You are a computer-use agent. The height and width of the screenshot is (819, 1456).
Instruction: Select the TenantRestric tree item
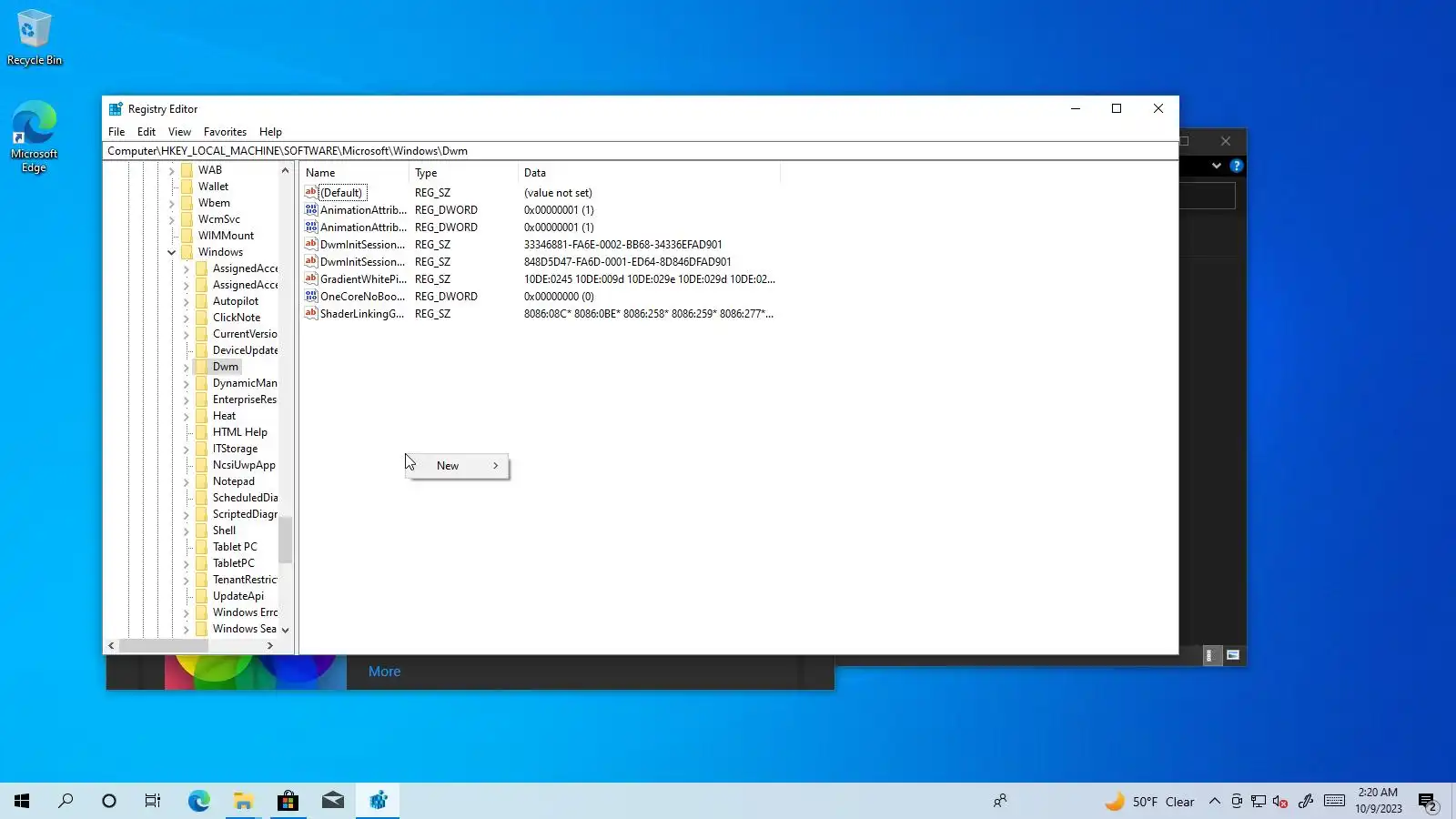(245, 580)
